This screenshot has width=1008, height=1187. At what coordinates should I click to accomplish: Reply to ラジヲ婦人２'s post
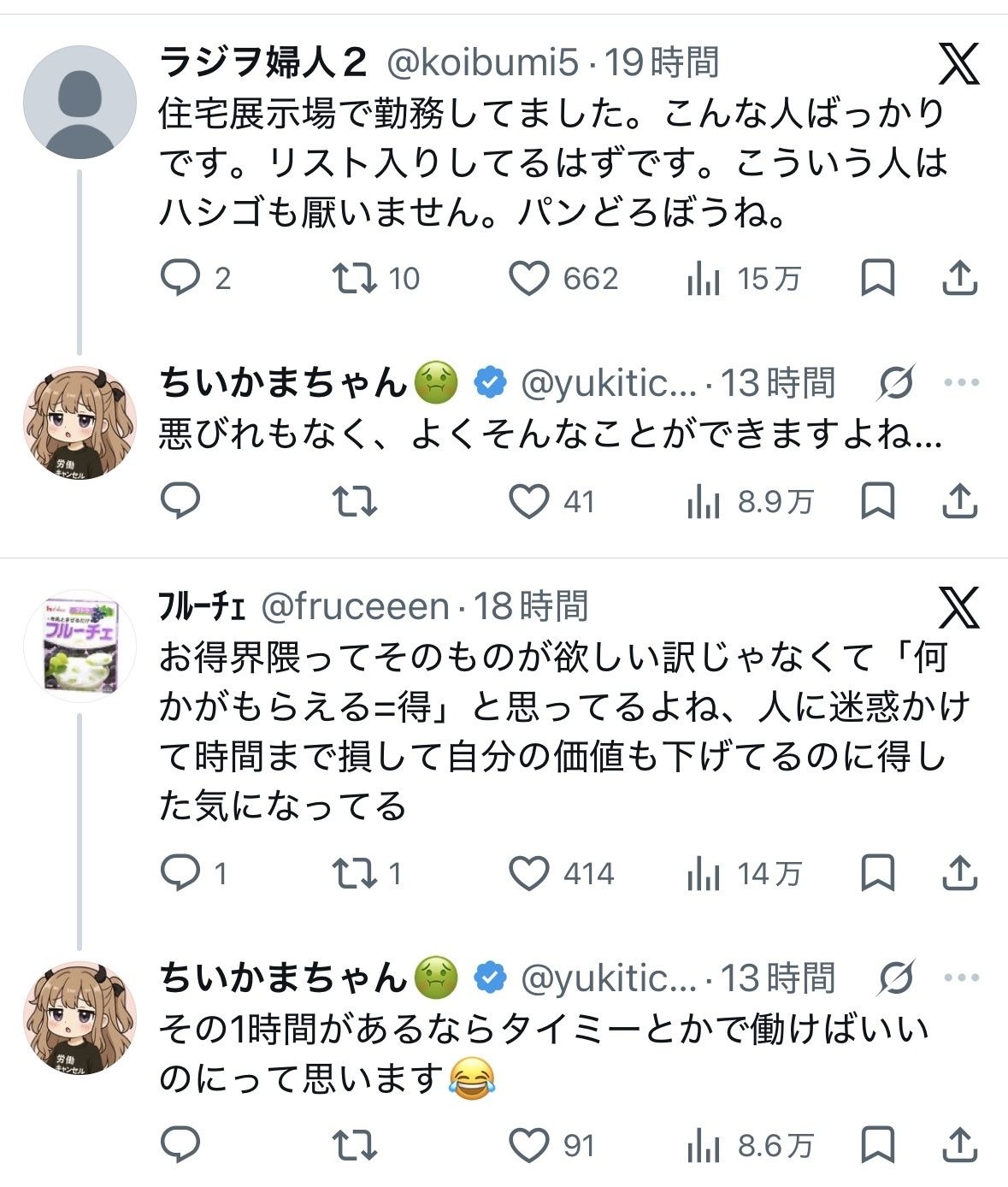tap(180, 278)
